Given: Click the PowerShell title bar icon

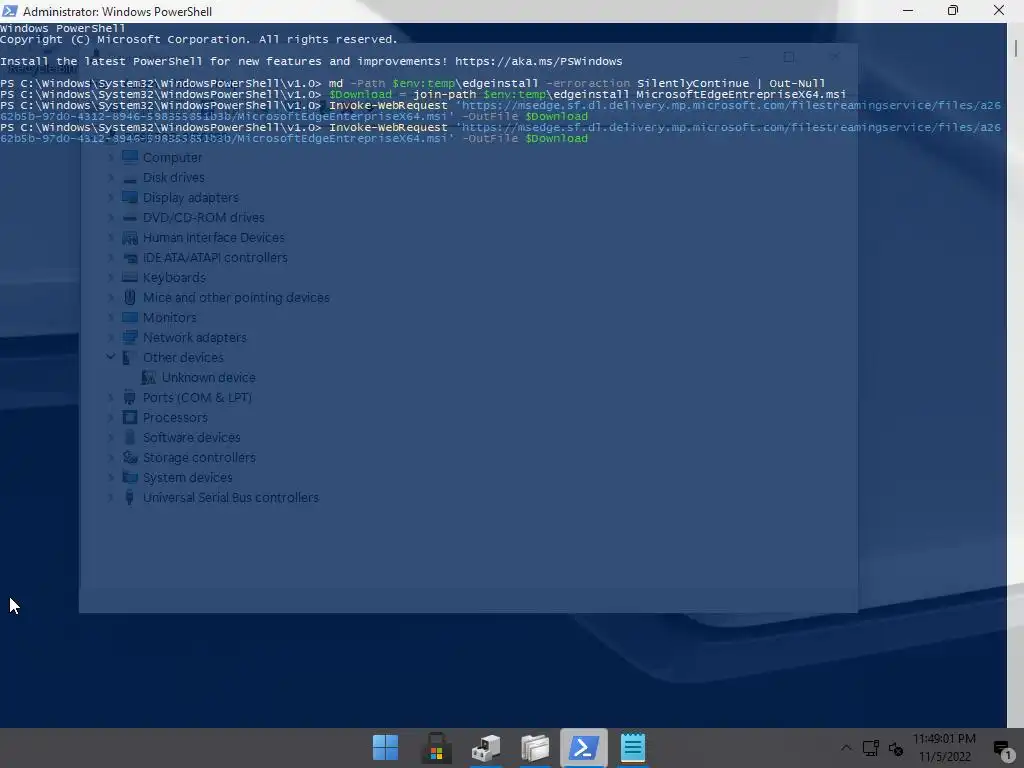Looking at the screenshot, I should tap(10, 11).
